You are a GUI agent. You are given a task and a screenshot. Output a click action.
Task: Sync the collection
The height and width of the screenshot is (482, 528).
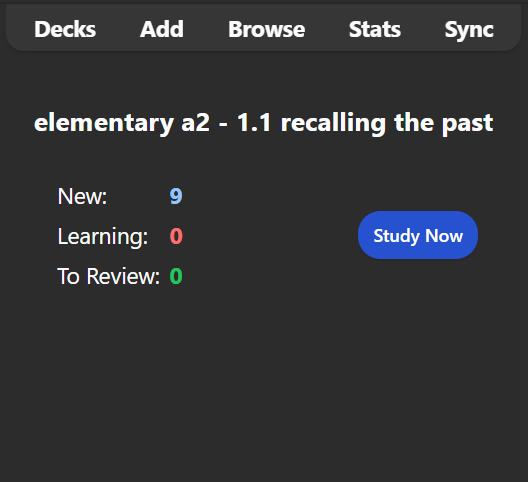pyautogui.click(x=469, y=30)
